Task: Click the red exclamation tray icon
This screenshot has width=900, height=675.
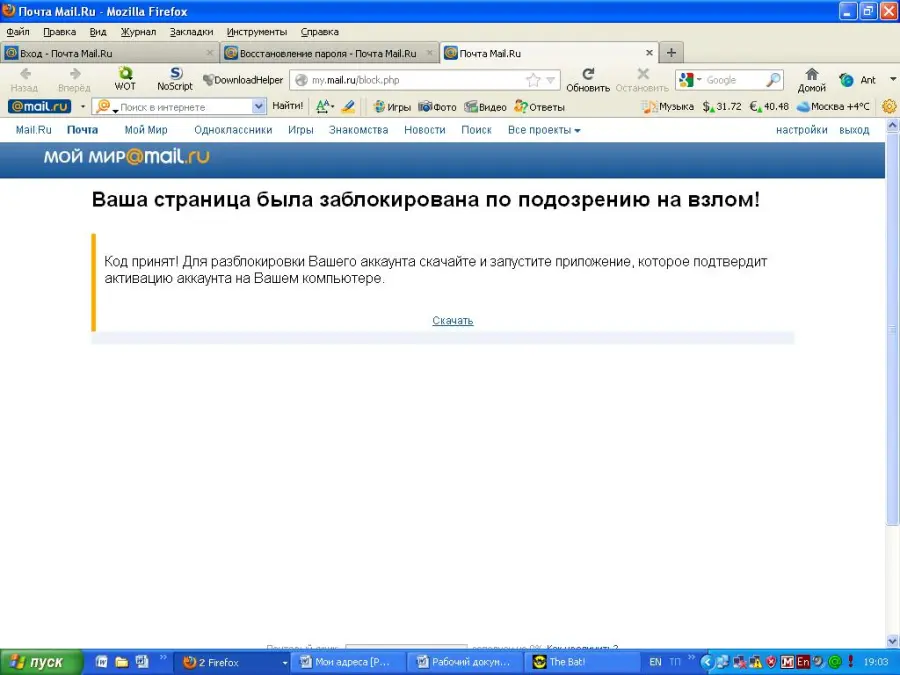Action: (x=851, y=662)
